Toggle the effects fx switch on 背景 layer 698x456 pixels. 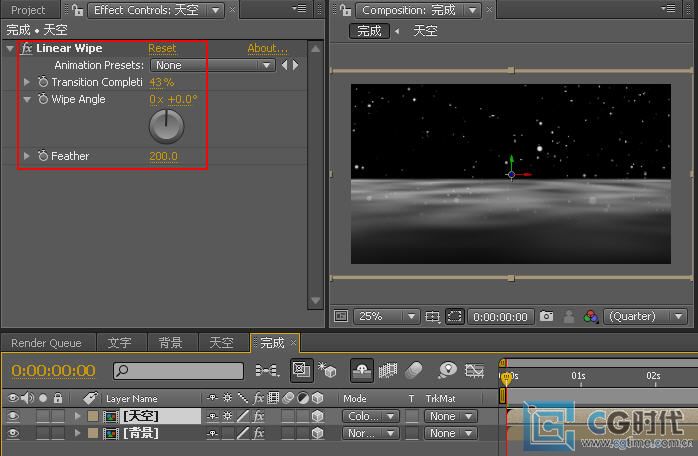259,433
